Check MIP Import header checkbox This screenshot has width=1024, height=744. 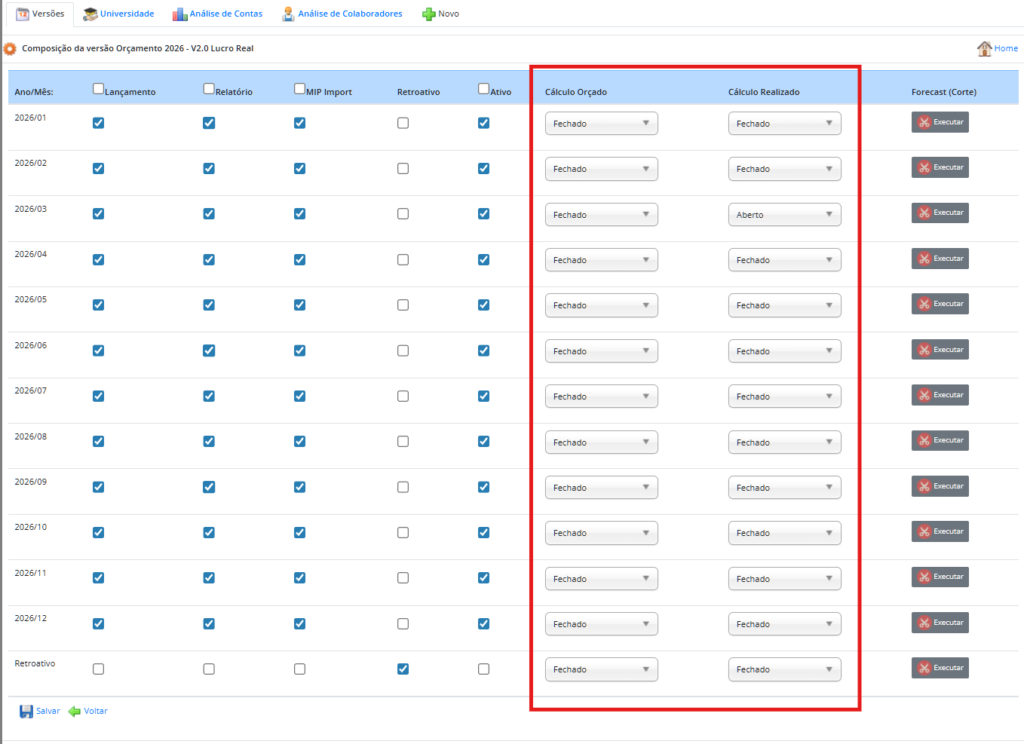[x=300, y=89]
